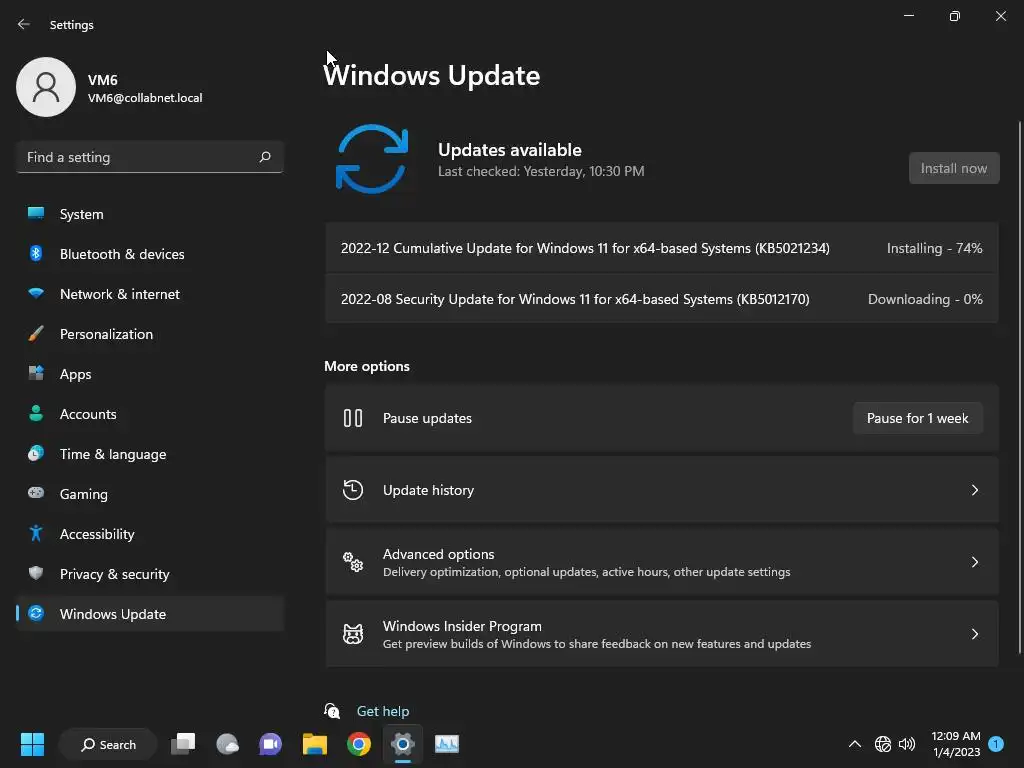
Task: Click the pause bars icon beside Pause updates
Action: coord(353,418)
